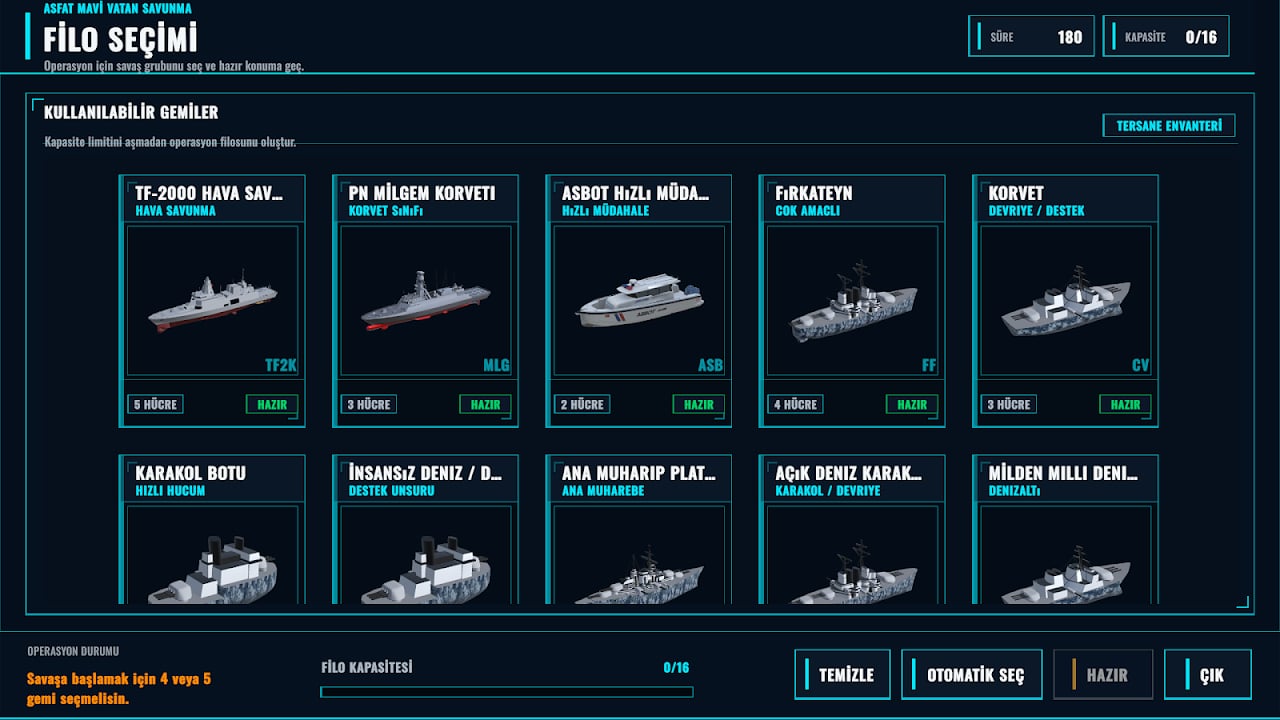Image resolution: width=1280 pixels, height=720 pixels.
Task: Choose the Korvet devriye/destek ship image
Action: tap(1065, 301)
